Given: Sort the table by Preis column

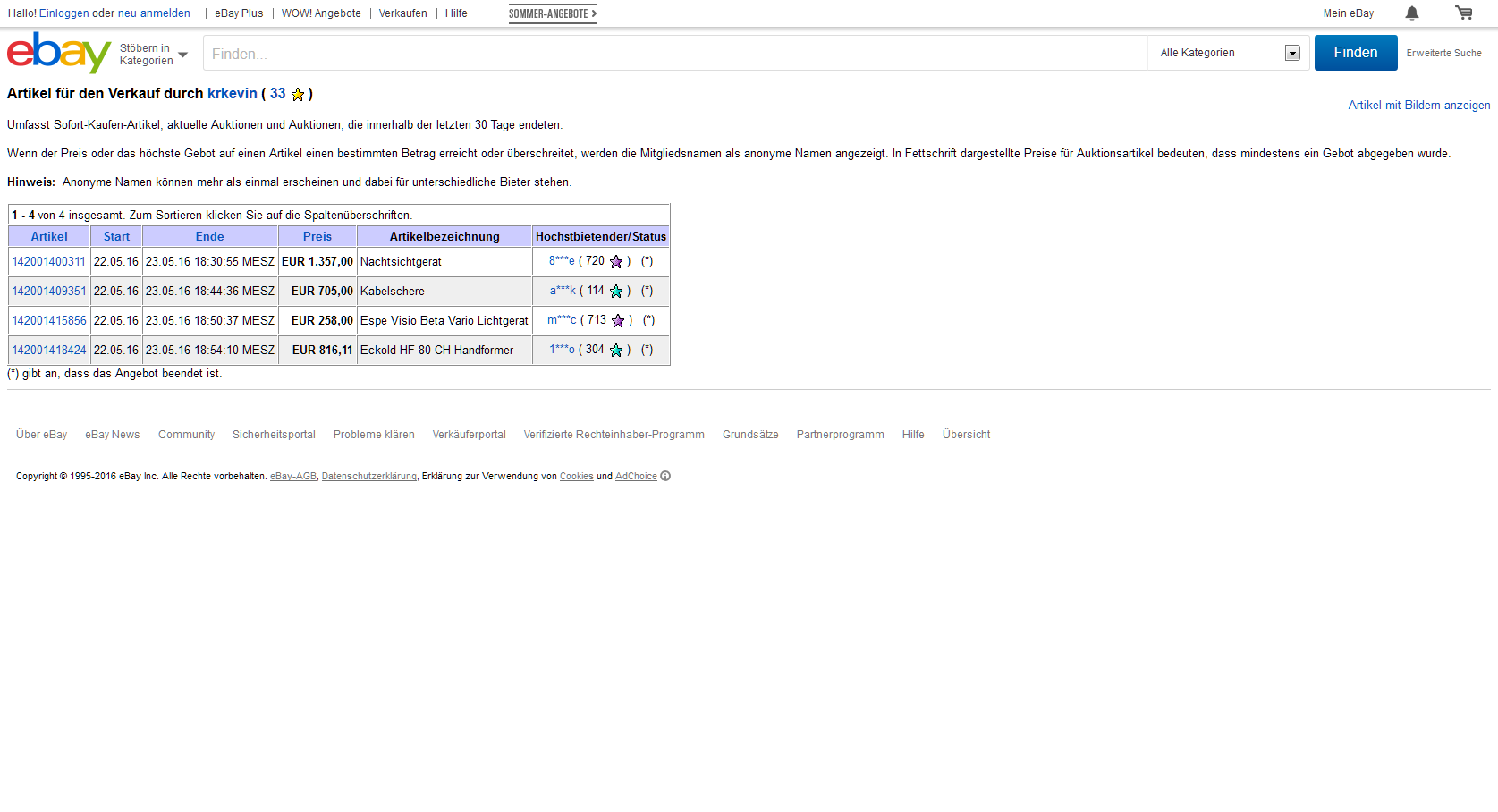Looking at the screenshot, I should pos(317,237).
